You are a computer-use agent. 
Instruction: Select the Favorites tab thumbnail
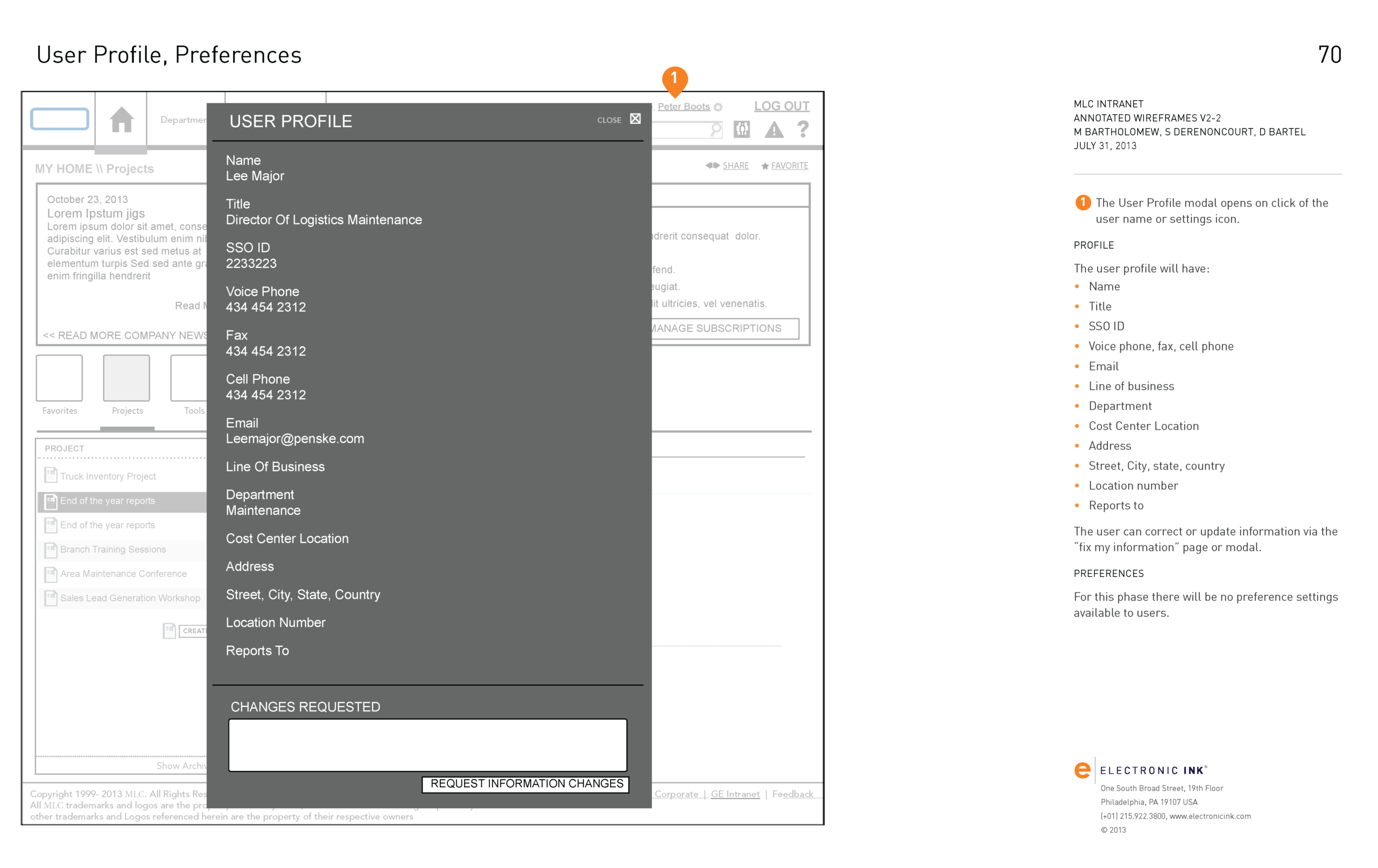pos(60,378)
